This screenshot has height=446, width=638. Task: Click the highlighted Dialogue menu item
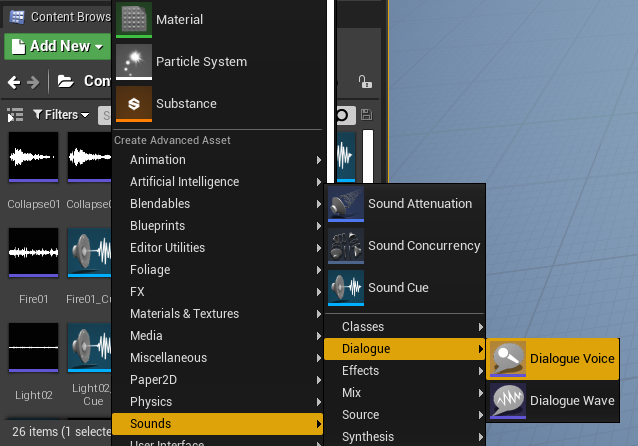point(404,349)
